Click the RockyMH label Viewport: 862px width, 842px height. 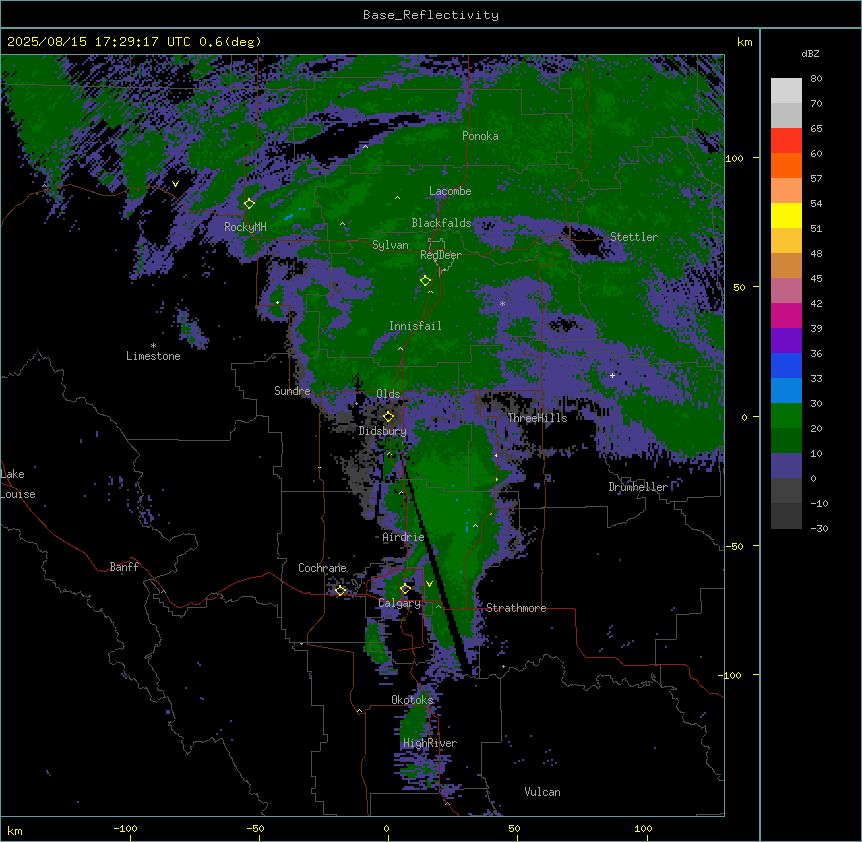point(245,227)
